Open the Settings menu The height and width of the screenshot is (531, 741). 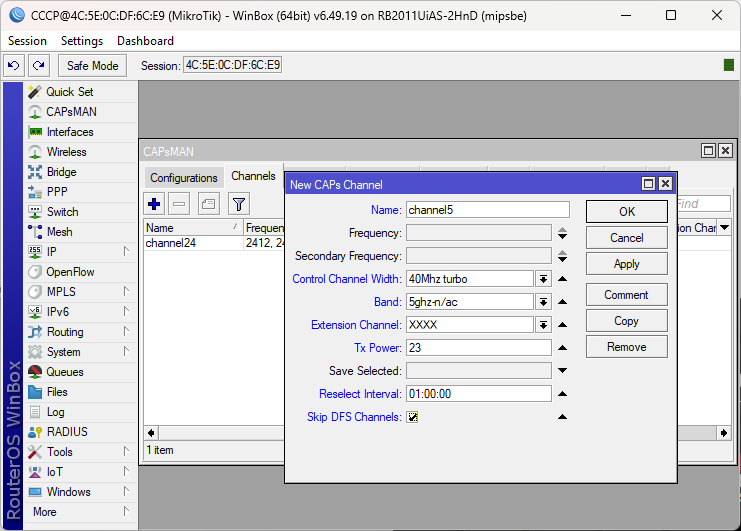click(x=82, y=41)
